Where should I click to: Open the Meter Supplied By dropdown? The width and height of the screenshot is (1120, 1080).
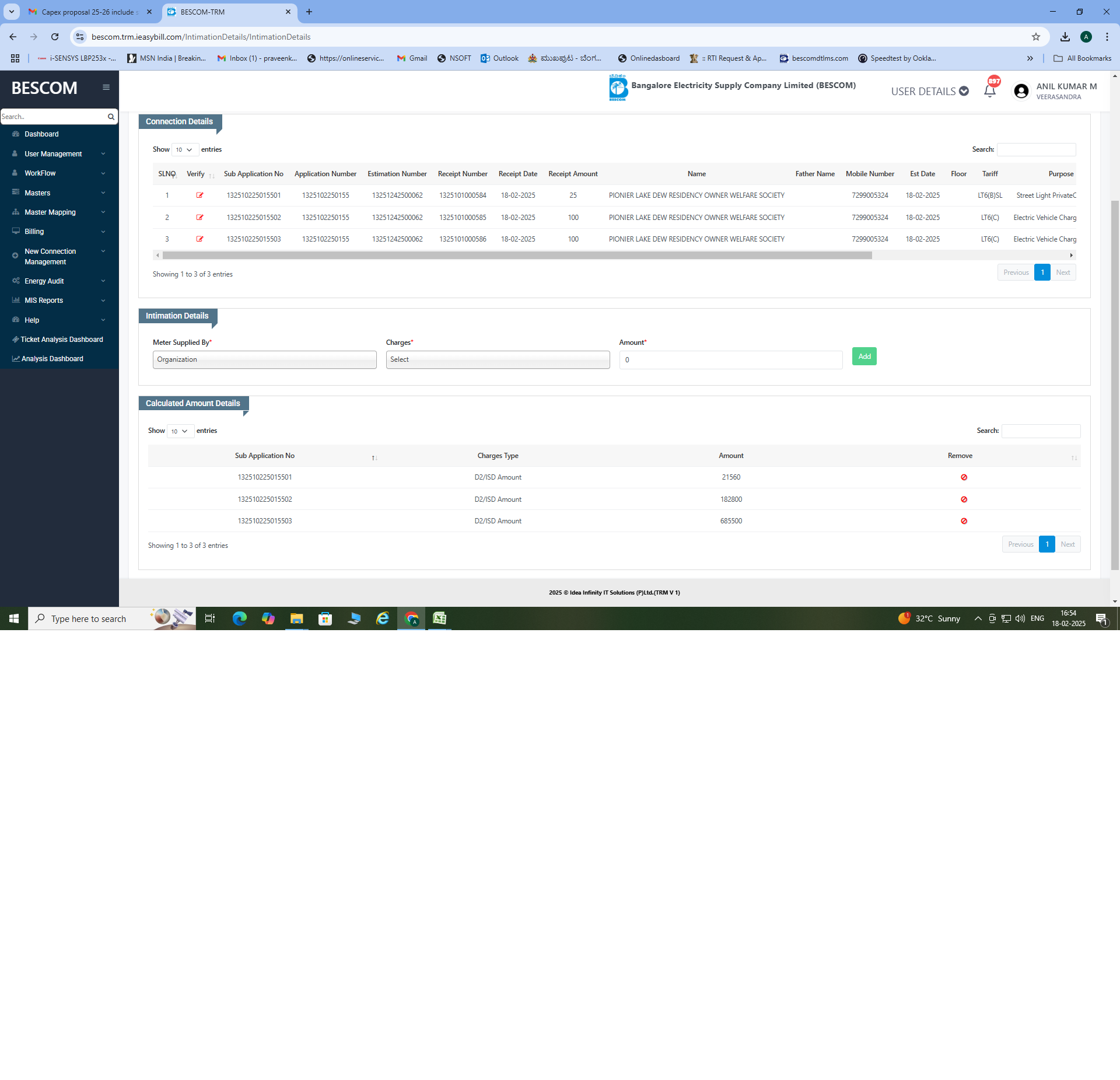point(265,359)
